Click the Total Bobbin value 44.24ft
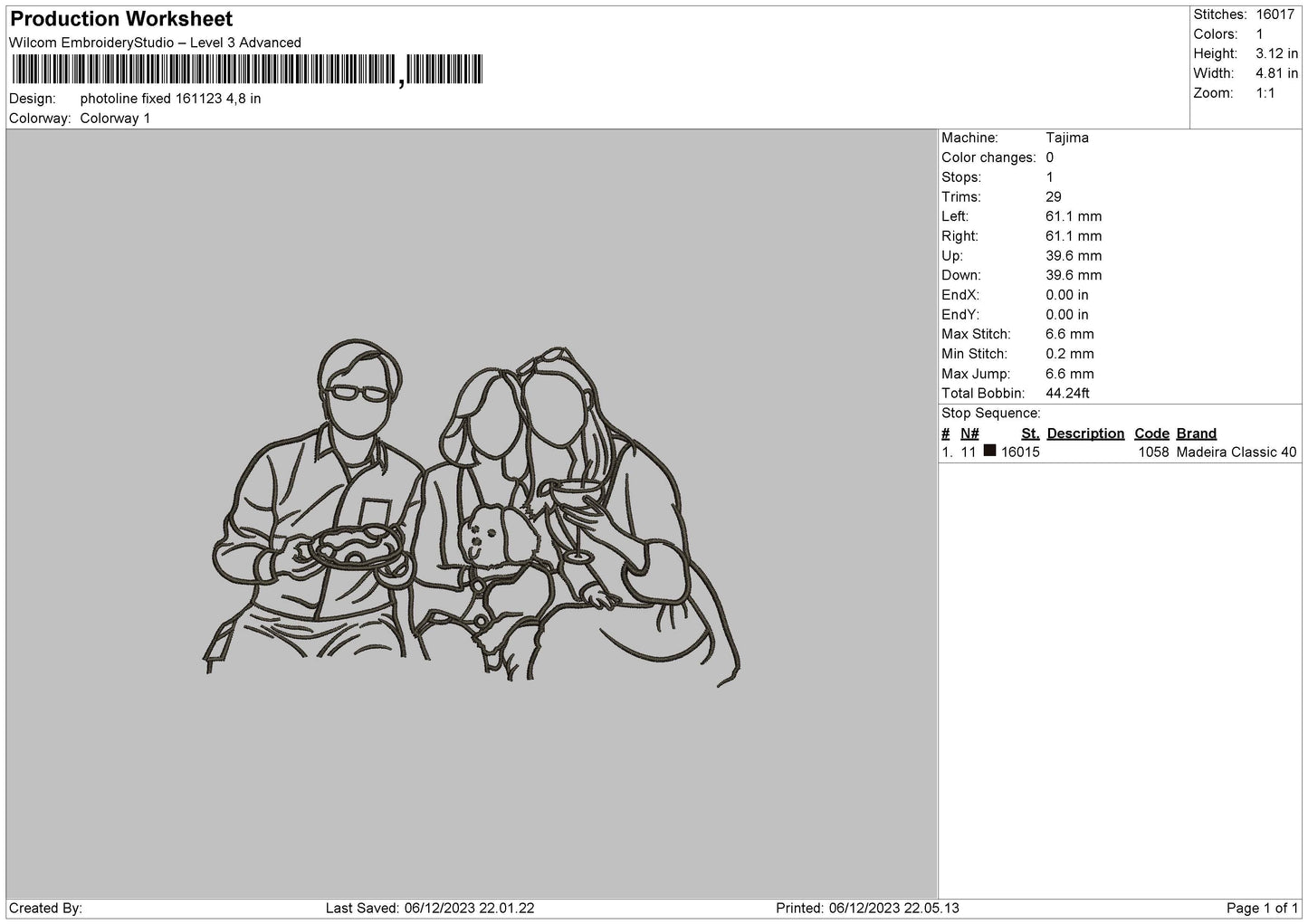The image size is (1308, 924). coord(1068,394)
